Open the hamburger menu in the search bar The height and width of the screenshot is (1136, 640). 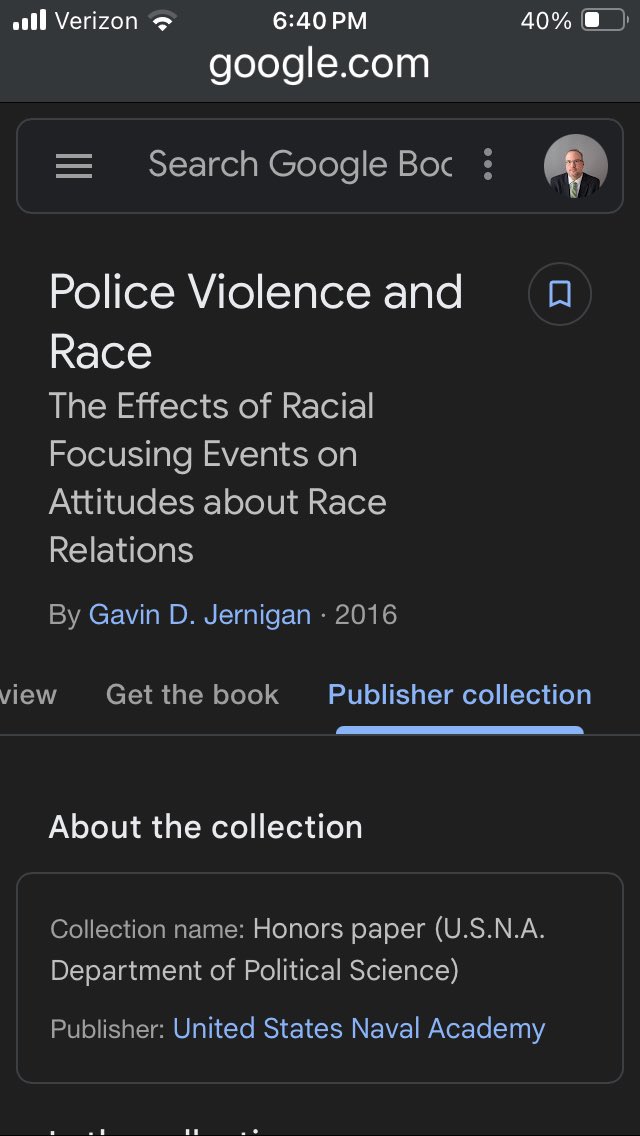pyautogui.click(x=74, y=166)
